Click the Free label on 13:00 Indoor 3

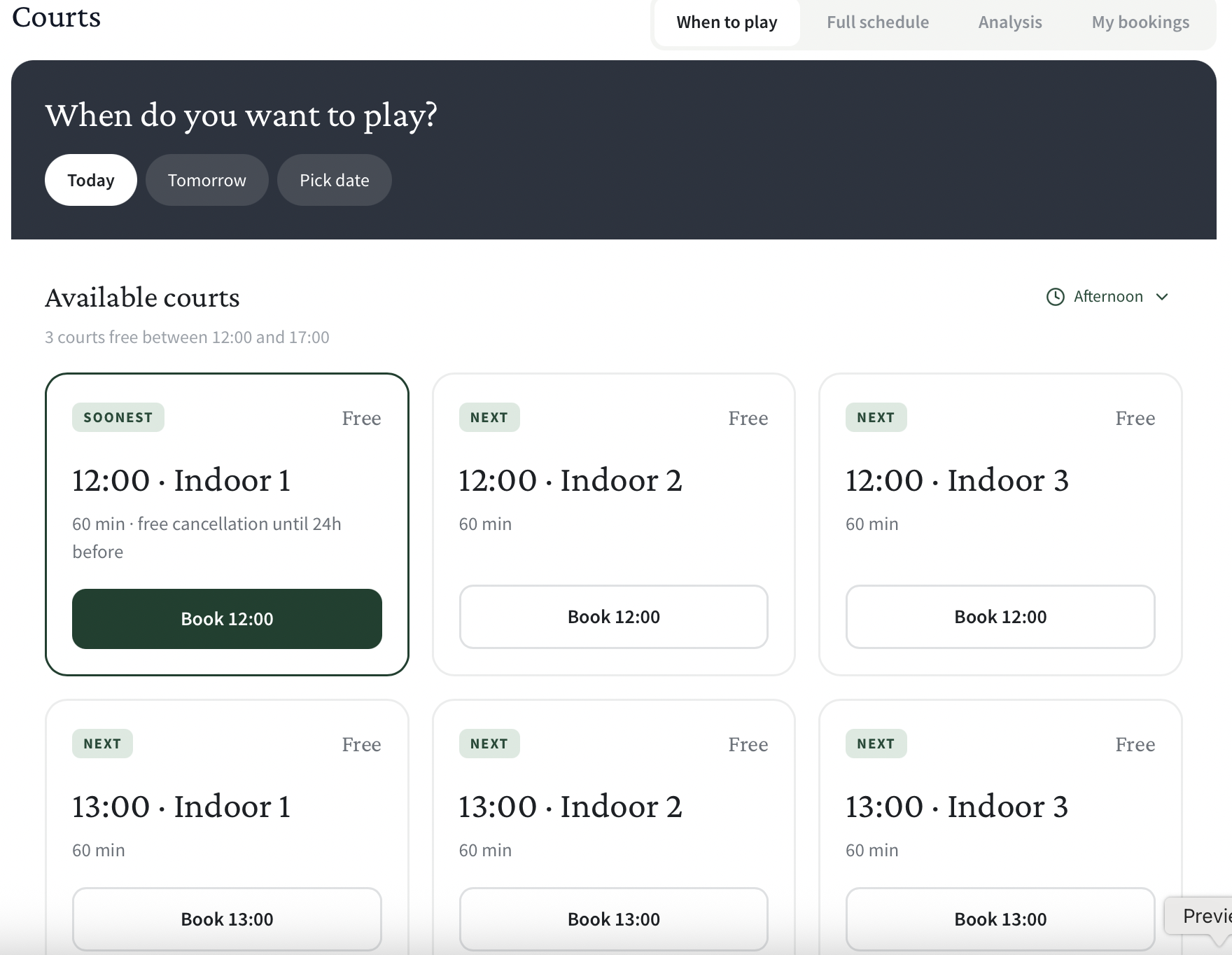[1135, 744]
